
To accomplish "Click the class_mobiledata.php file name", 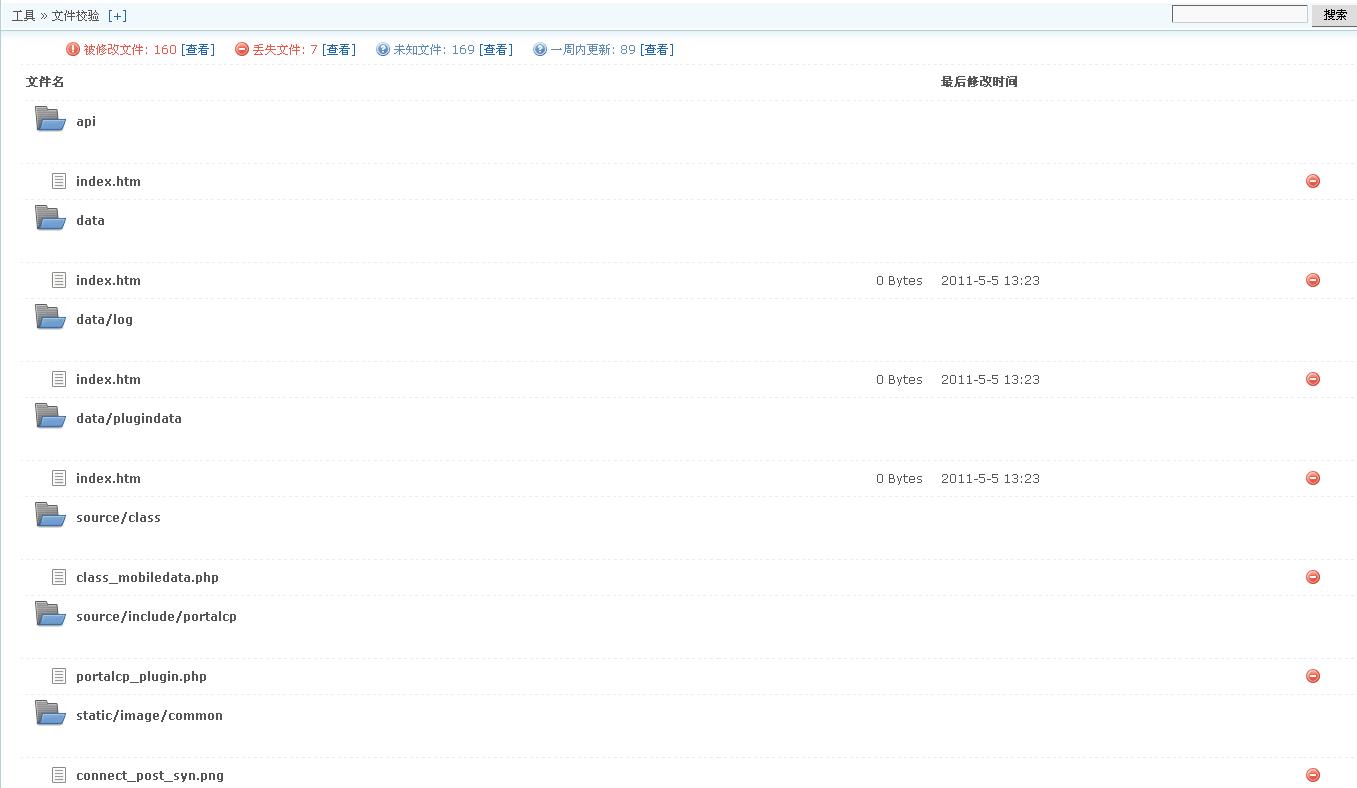I will [x=147, y=577].
